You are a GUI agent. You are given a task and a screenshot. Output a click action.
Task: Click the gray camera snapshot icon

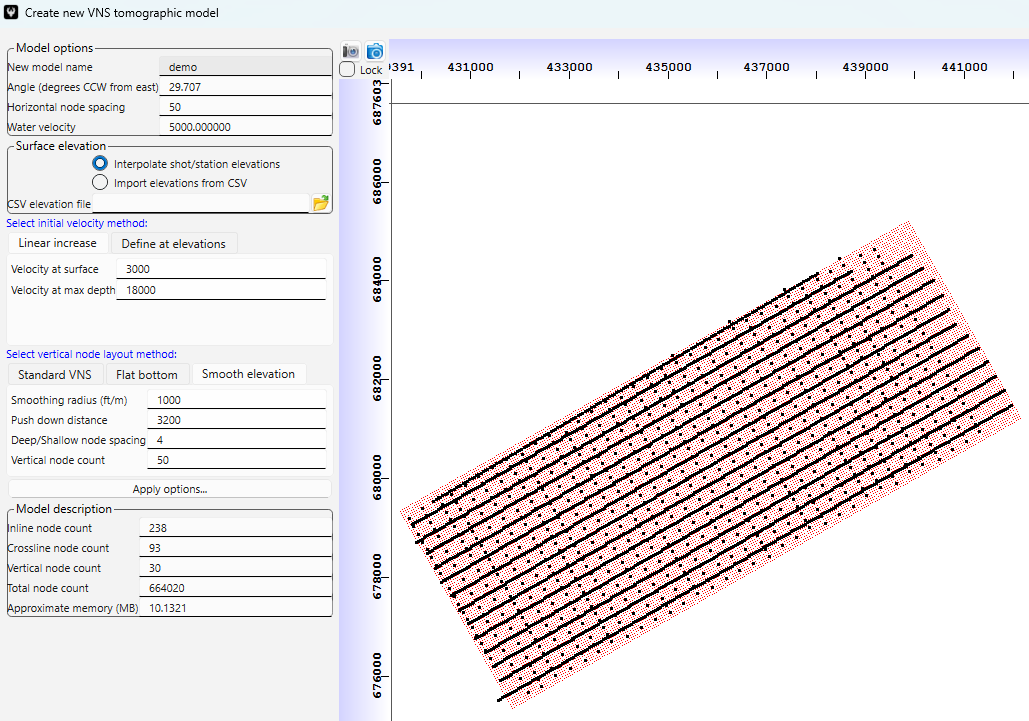[351, 51]
